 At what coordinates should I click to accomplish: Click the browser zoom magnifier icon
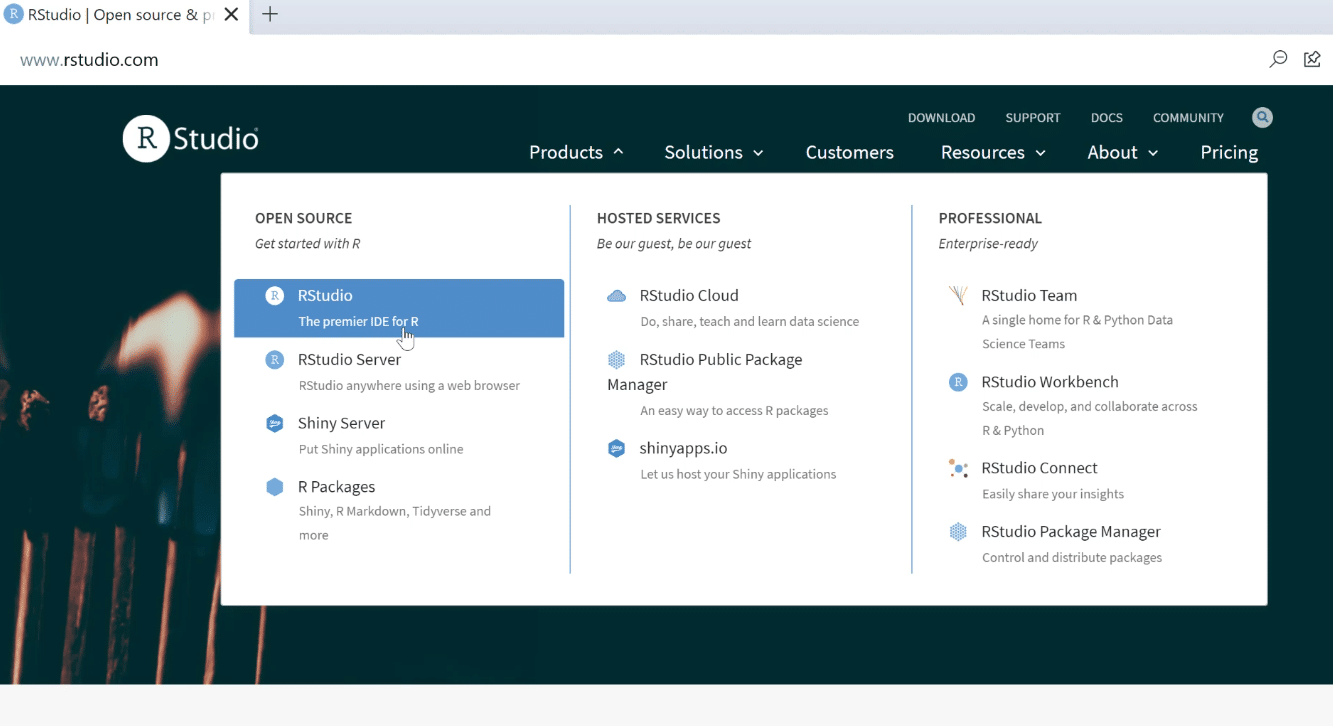pyautogui.click(x=1278, y=59)
